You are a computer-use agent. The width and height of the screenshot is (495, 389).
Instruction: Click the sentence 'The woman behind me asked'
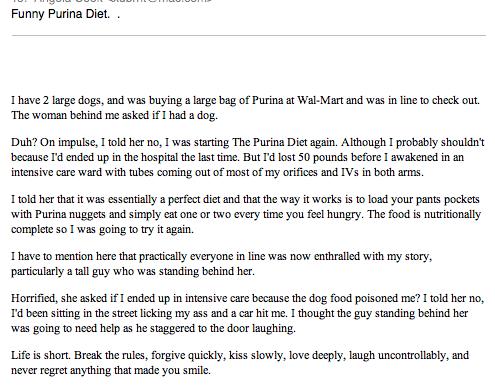pyautogui.click(x=80, y=115)
